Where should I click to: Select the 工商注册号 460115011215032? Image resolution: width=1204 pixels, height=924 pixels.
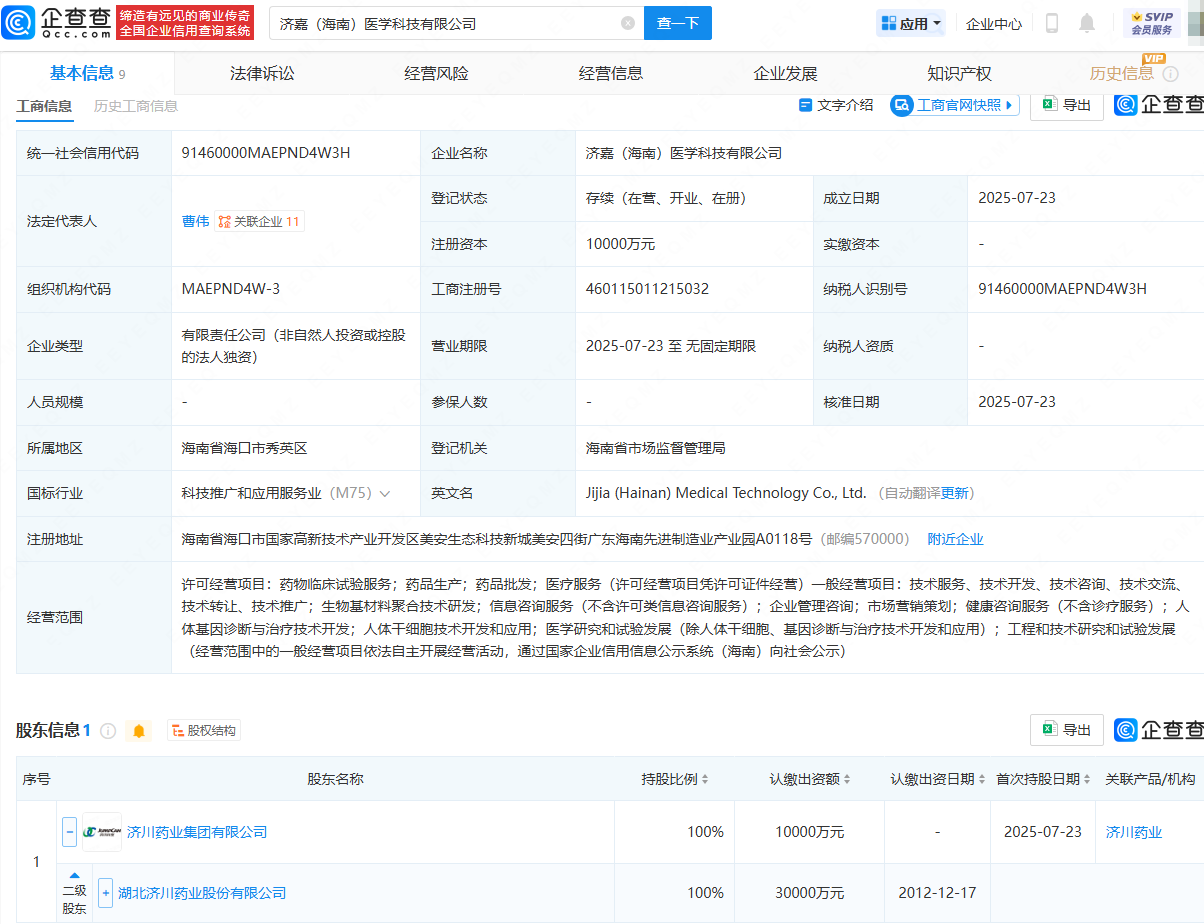click(x=648, y=289)
